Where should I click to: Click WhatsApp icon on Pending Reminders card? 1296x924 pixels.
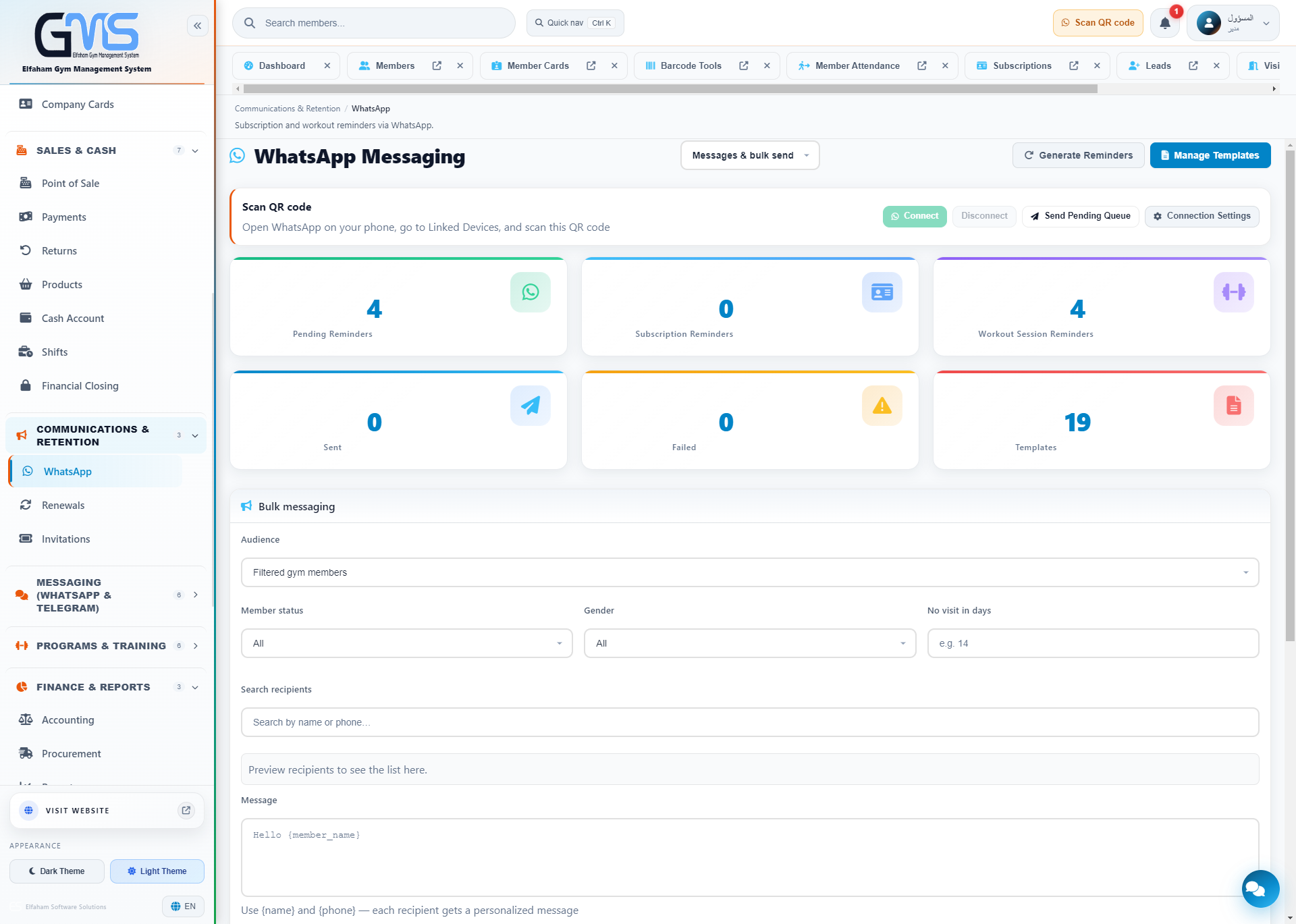pos(531,292)
